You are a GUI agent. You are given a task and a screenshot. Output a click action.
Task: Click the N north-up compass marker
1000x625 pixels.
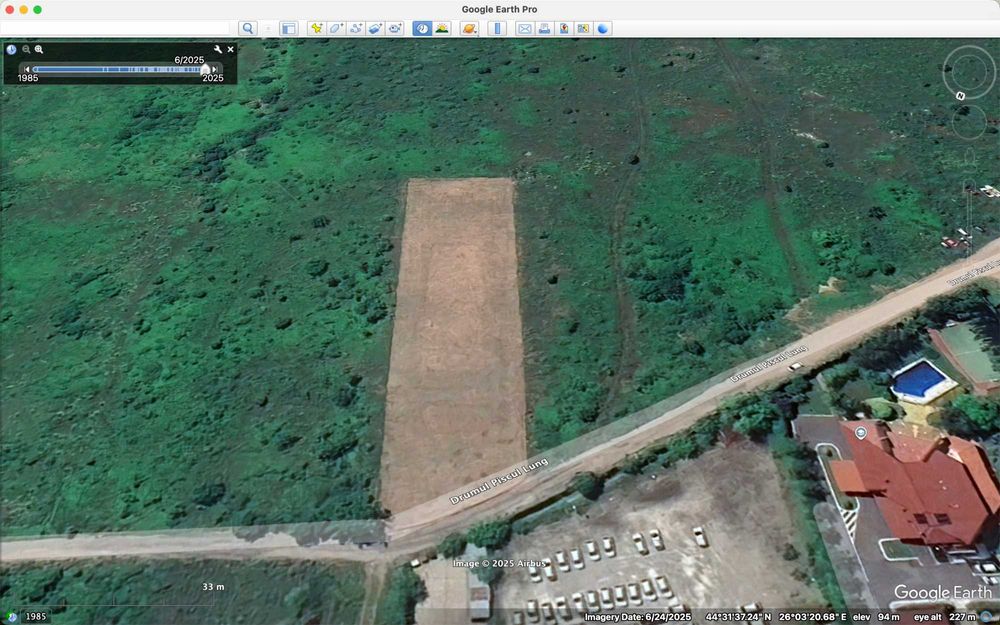pyautogui.click(x=960, y=96)
